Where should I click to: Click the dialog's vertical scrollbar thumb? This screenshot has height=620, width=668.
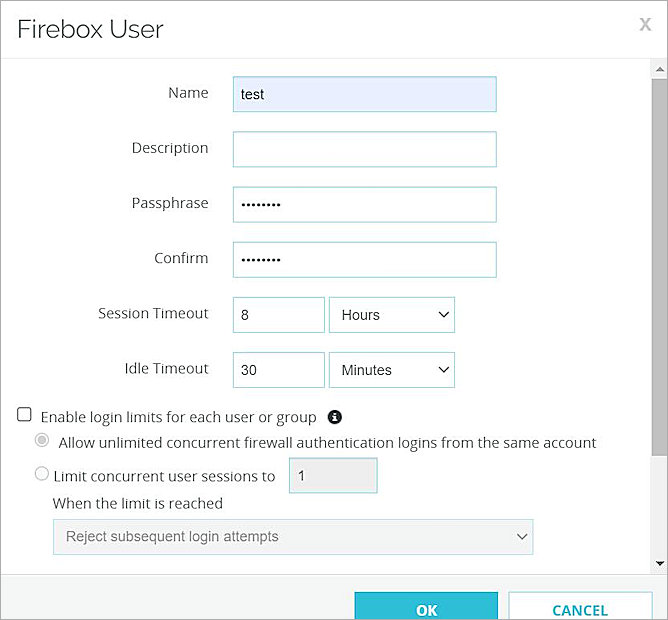pyautogui.click(x=659, y=260)
